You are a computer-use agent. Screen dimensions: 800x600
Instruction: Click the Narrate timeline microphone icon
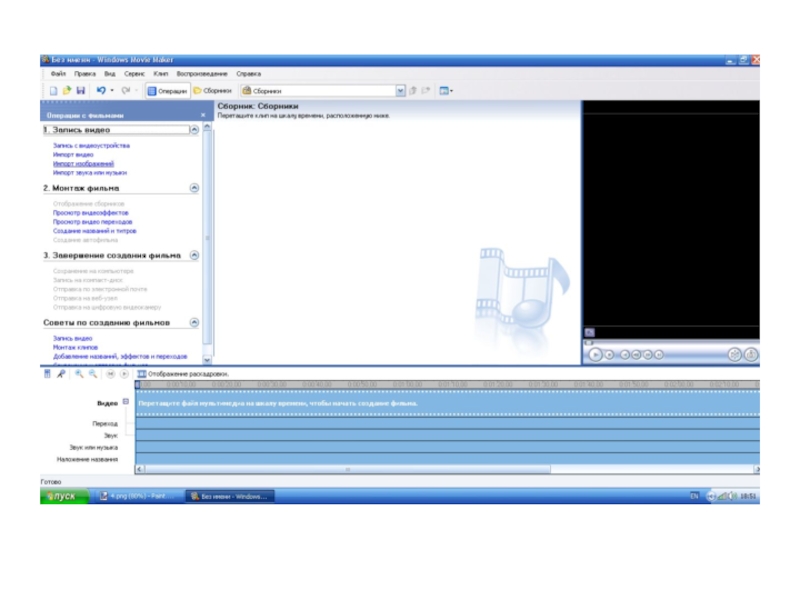click(x=61, y=373)
